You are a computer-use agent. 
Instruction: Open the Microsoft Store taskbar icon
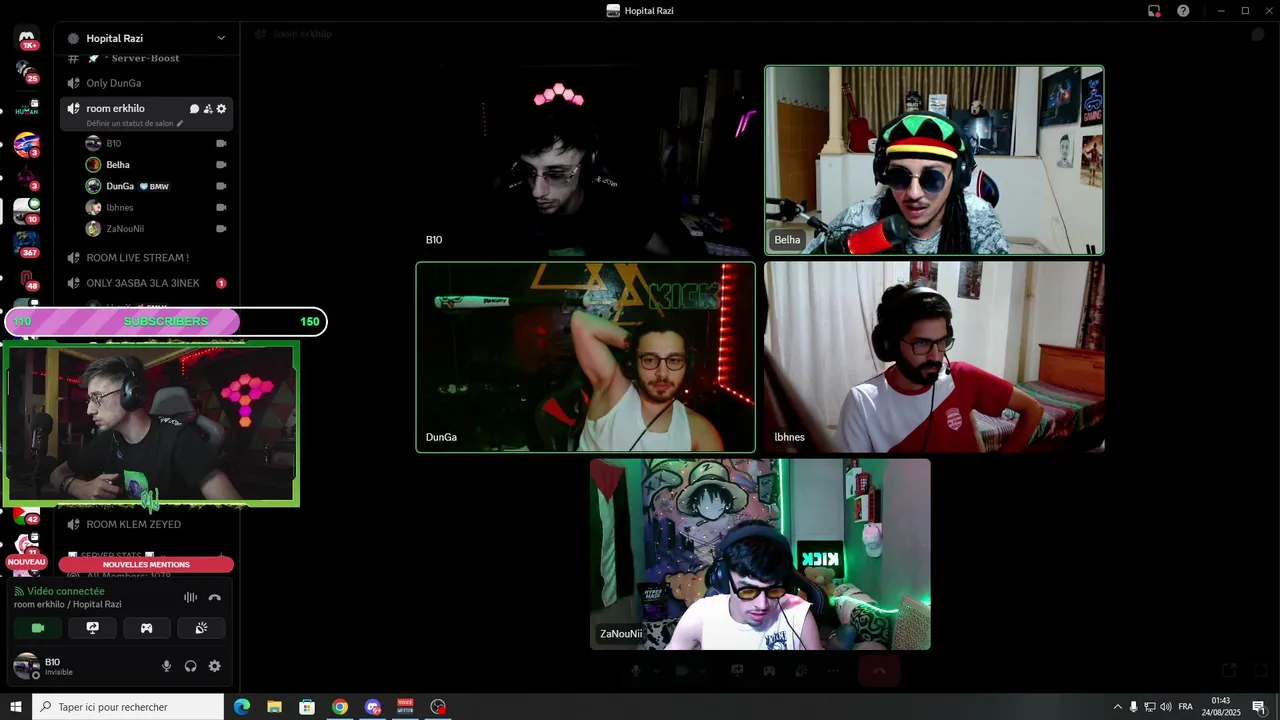click(307, 707)
